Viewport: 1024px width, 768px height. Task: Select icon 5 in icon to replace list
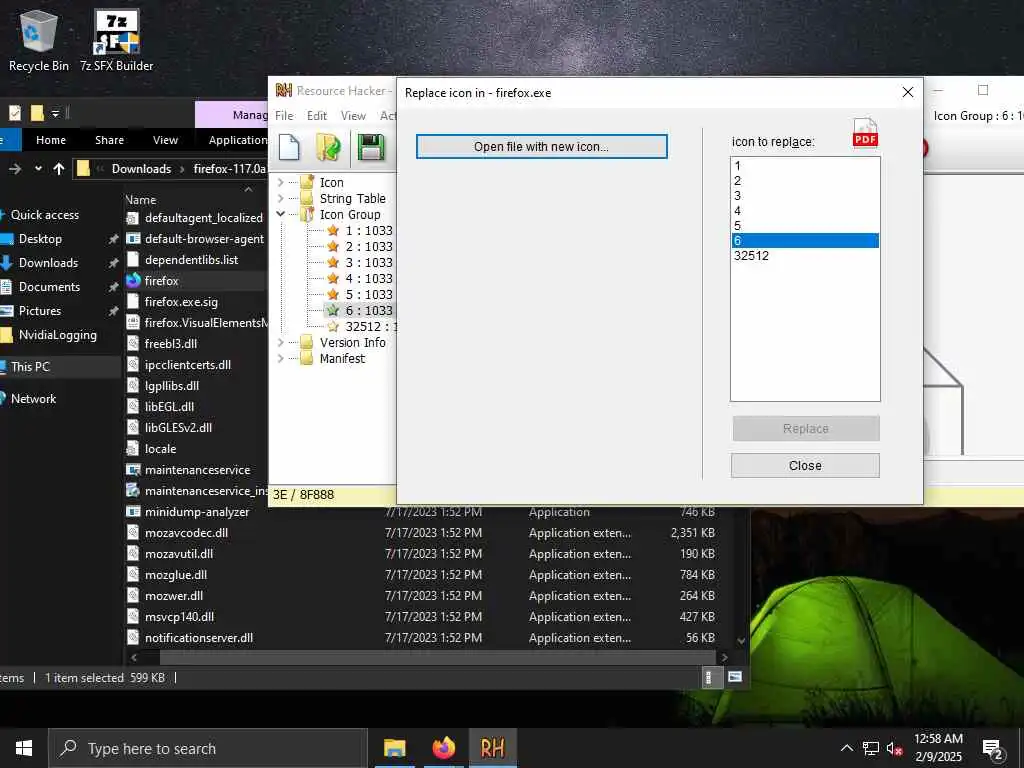[x=805, y=226]
